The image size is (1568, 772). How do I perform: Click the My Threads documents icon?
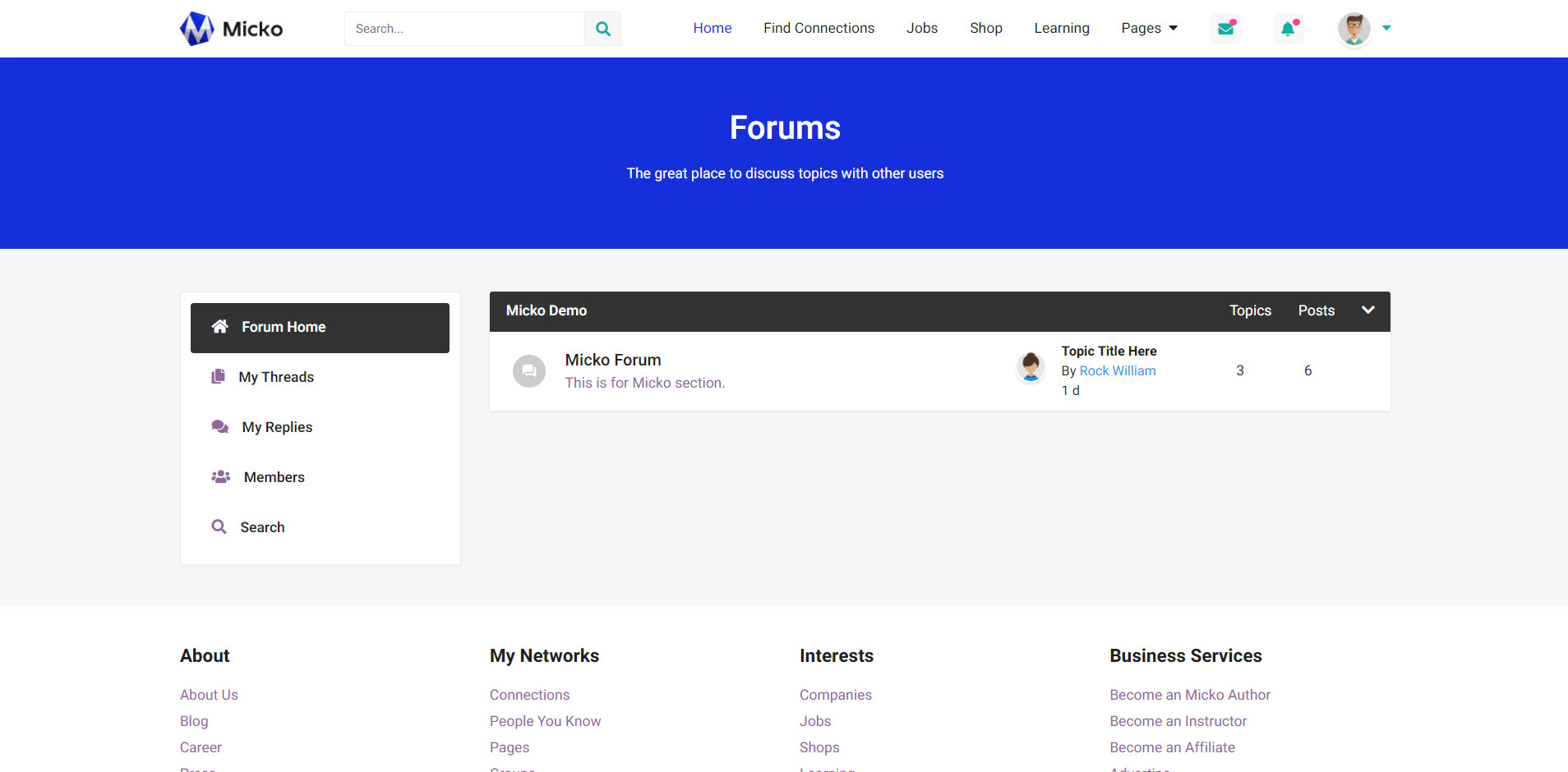click(x=218, y=377)
